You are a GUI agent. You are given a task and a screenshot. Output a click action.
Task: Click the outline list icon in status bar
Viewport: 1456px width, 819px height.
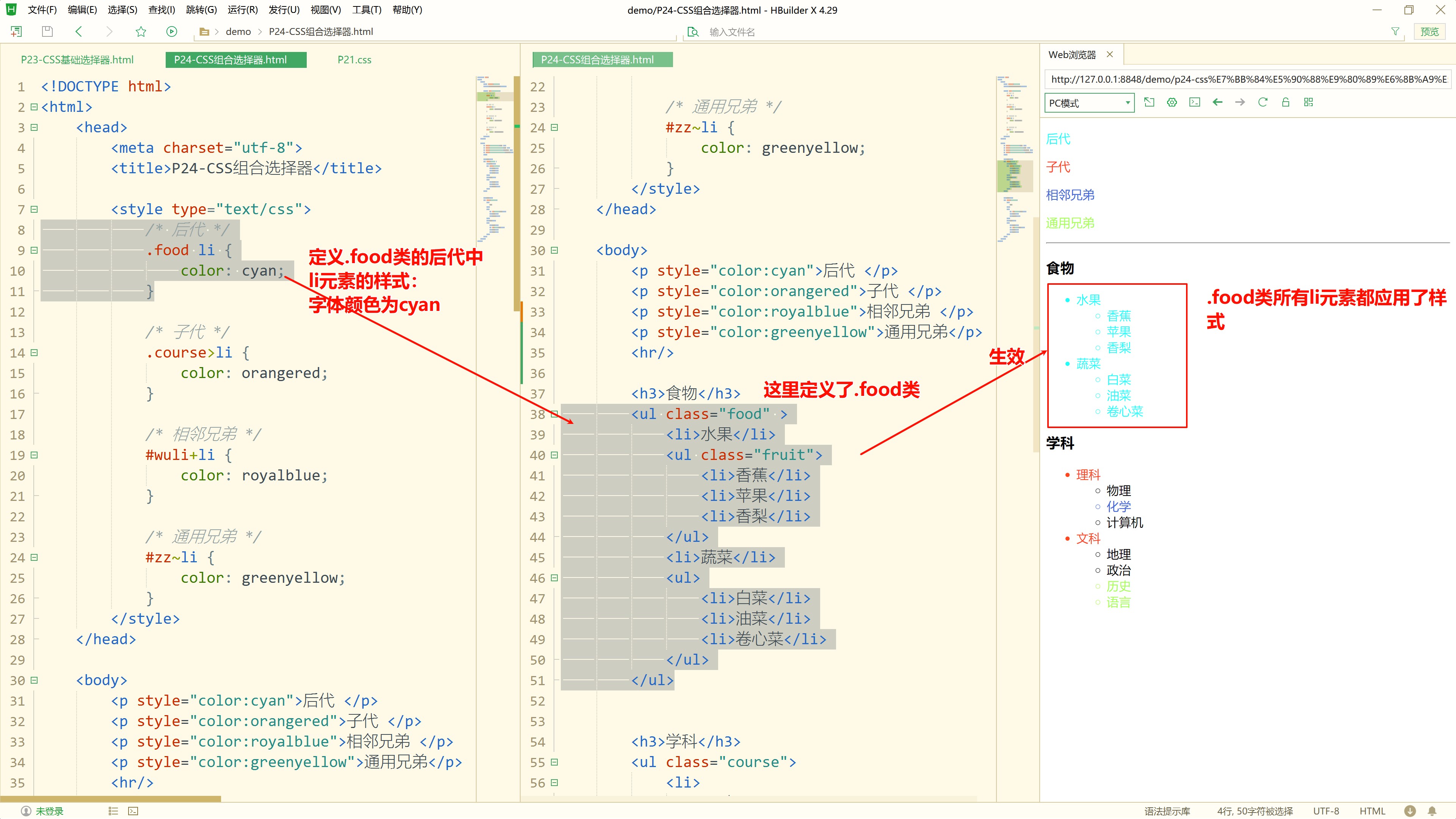point(113,811)
